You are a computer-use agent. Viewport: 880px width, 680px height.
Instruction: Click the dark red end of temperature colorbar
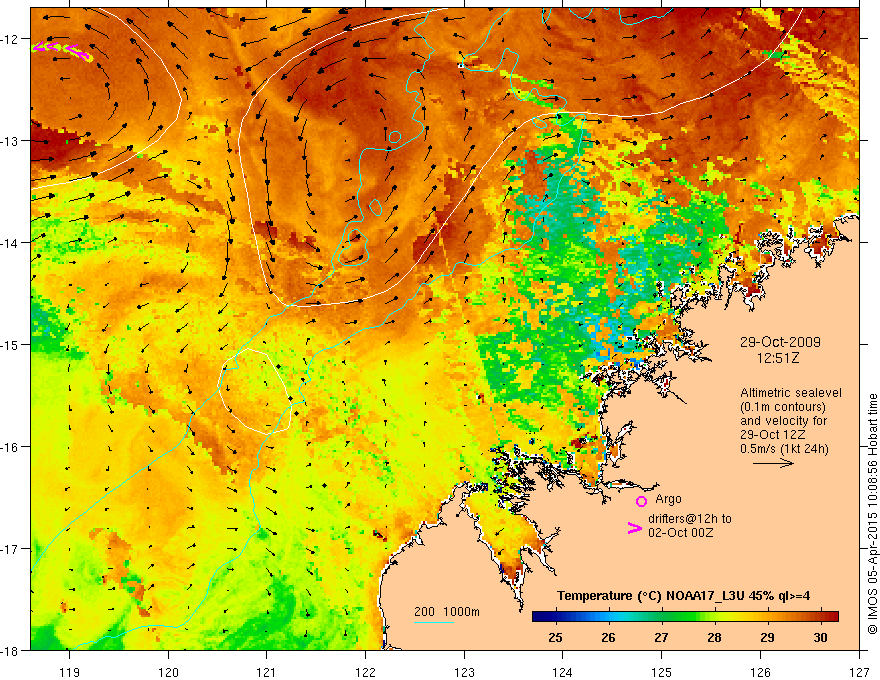[831, 617]
